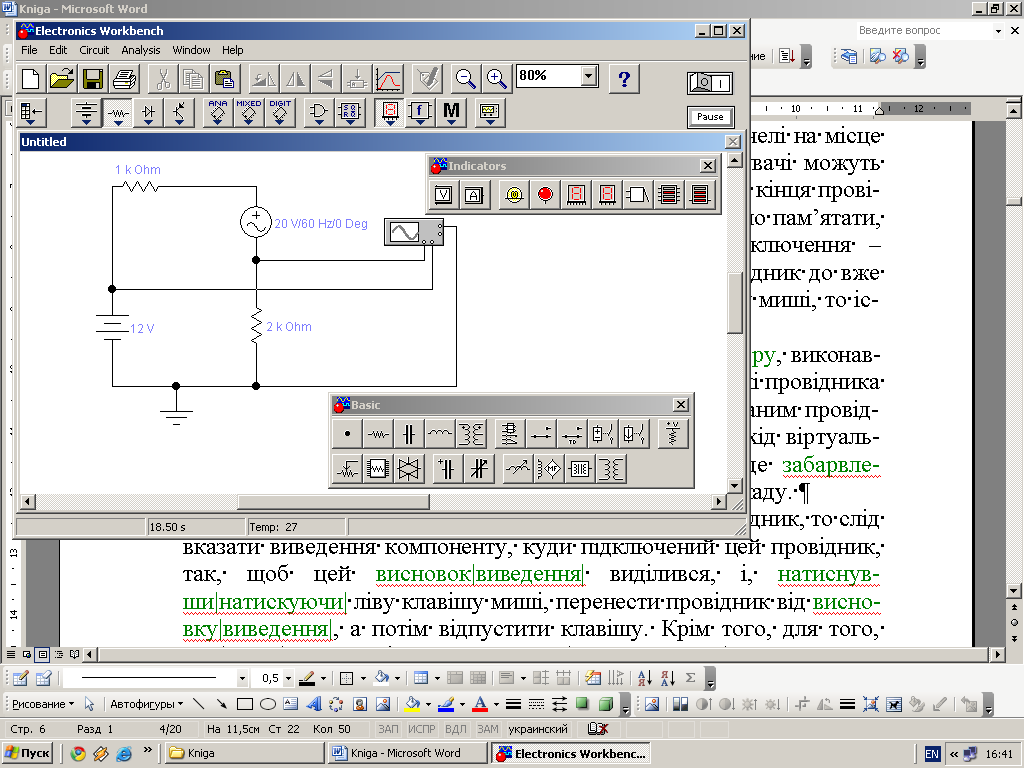1024x768 pixels.
Task: Cut the selection with the scissors icon
Action: click(163, 79)
